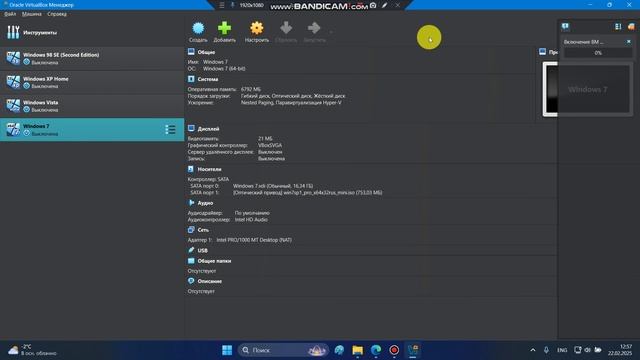This screenshot has width=640, height=360.
Task: Expand the Запустить dropdown arrow
Action: [331, 31]
